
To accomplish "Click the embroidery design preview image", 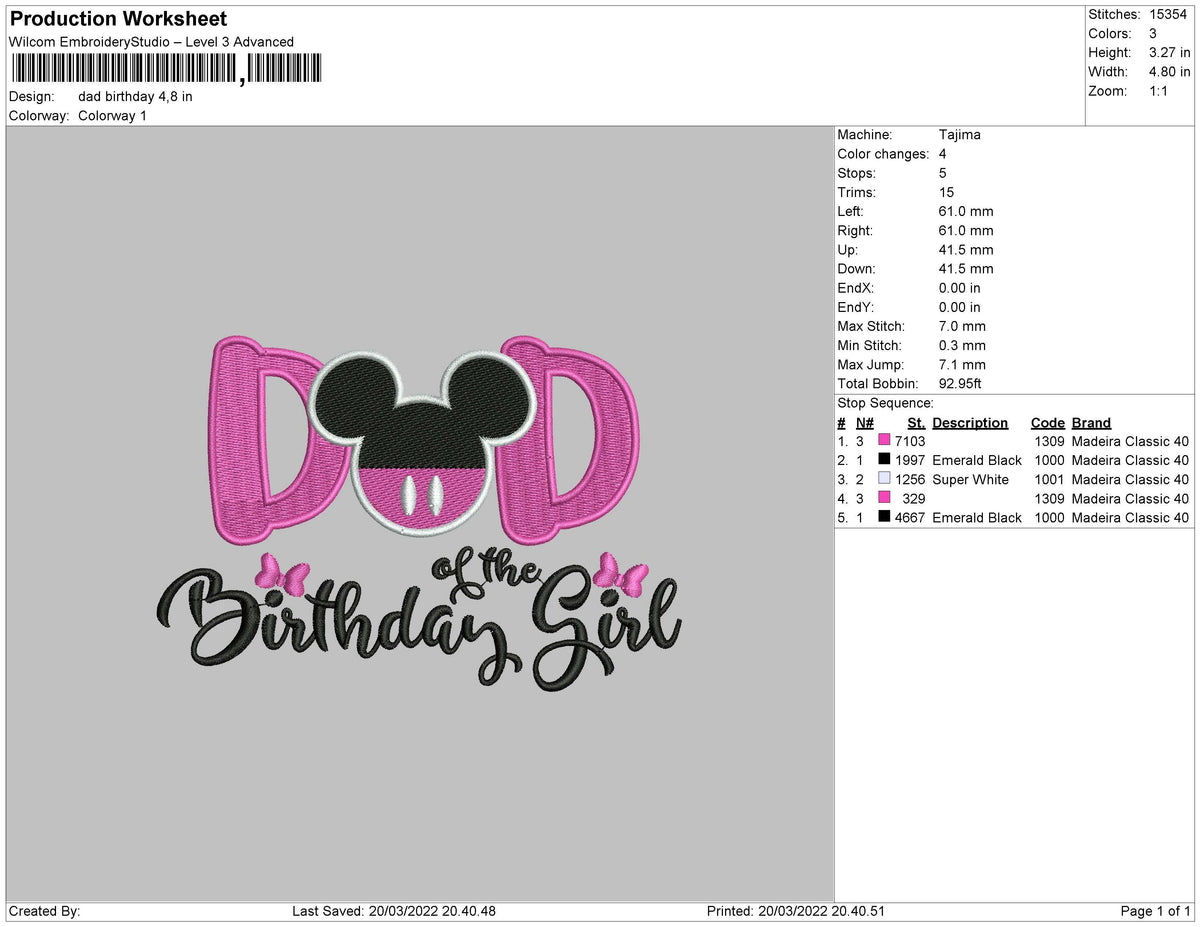I will (x=420, y=514).
